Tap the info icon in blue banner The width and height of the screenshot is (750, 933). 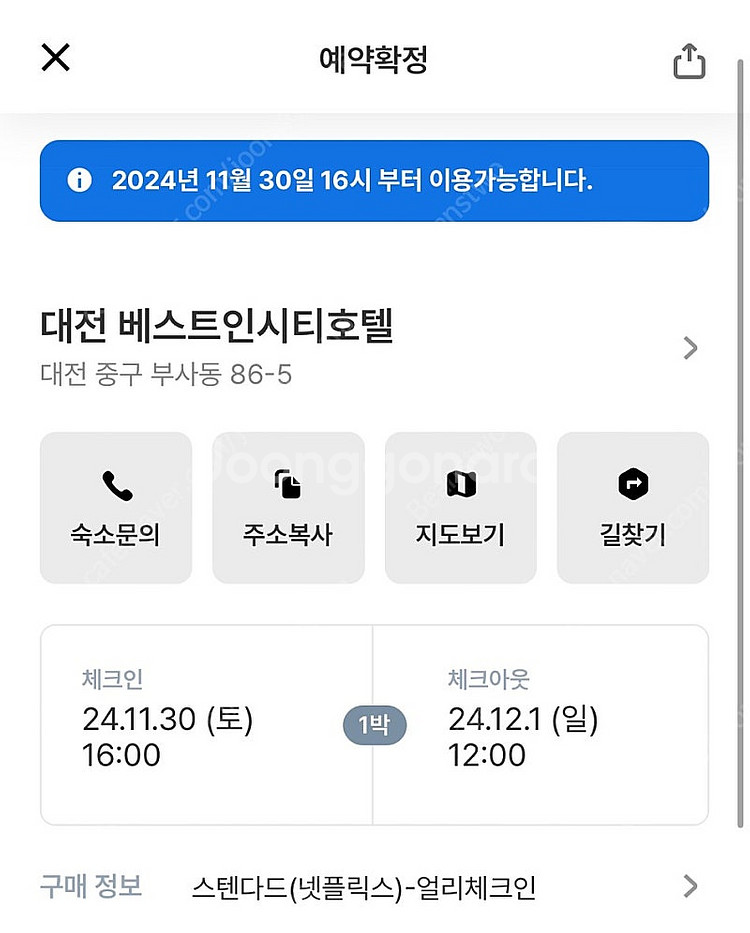79,180
